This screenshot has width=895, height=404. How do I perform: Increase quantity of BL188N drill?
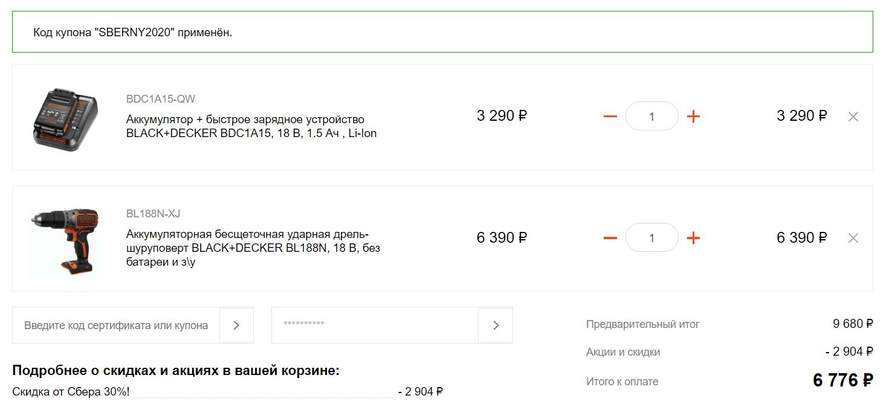click(693, 238)
